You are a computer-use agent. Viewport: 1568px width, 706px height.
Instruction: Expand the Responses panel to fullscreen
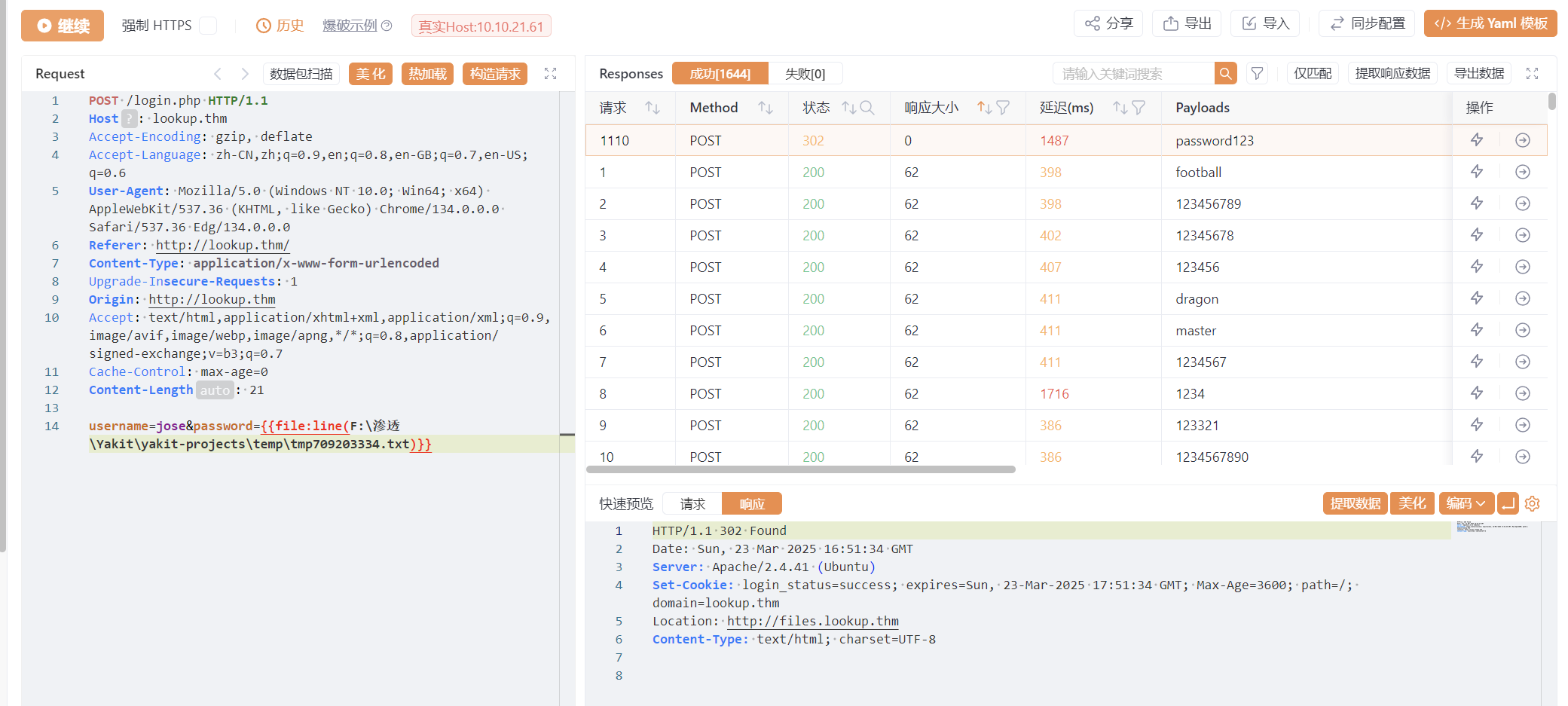1533,74
